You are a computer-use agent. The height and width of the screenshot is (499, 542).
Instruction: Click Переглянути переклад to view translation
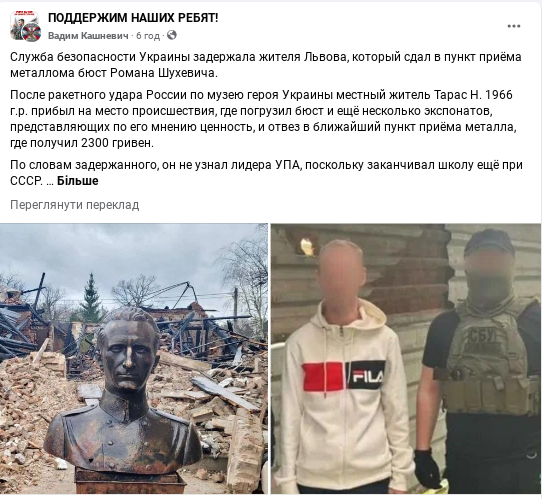75,205
